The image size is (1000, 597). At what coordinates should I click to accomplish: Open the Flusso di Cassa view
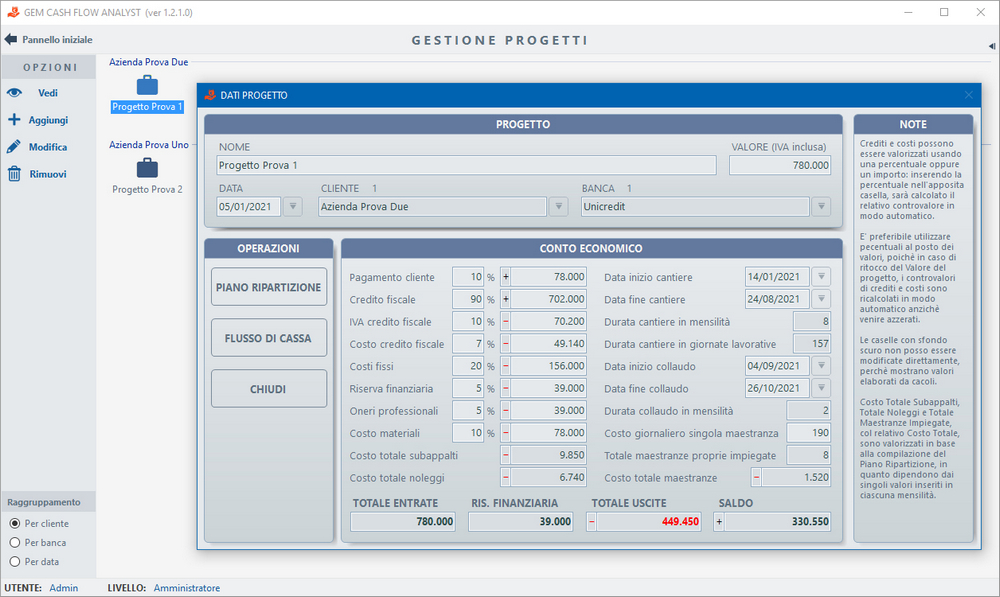click(x=269, y=338)
